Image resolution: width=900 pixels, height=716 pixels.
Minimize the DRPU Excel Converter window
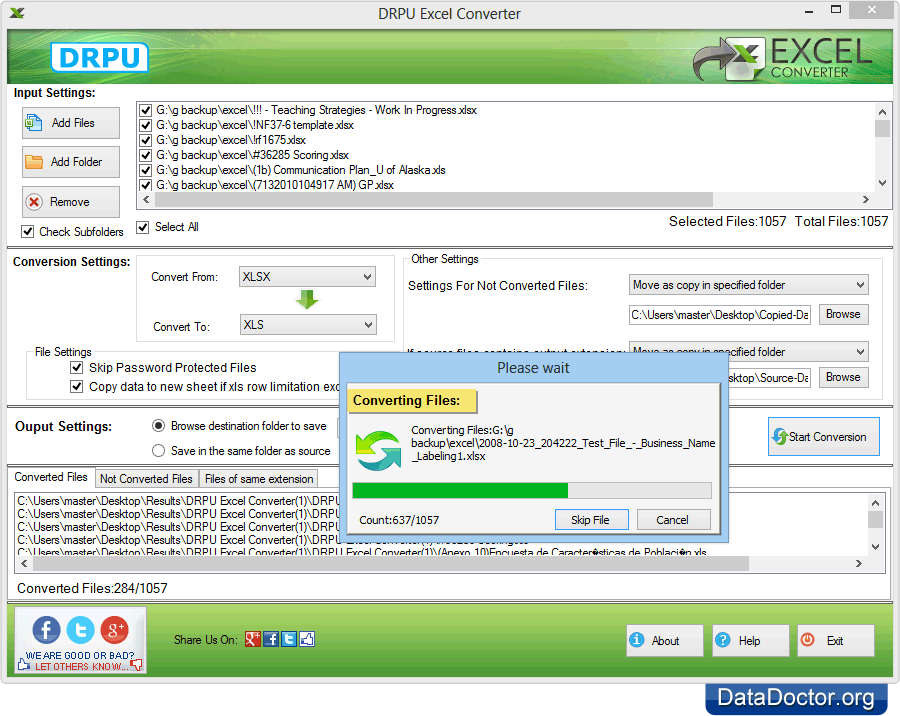809,10
